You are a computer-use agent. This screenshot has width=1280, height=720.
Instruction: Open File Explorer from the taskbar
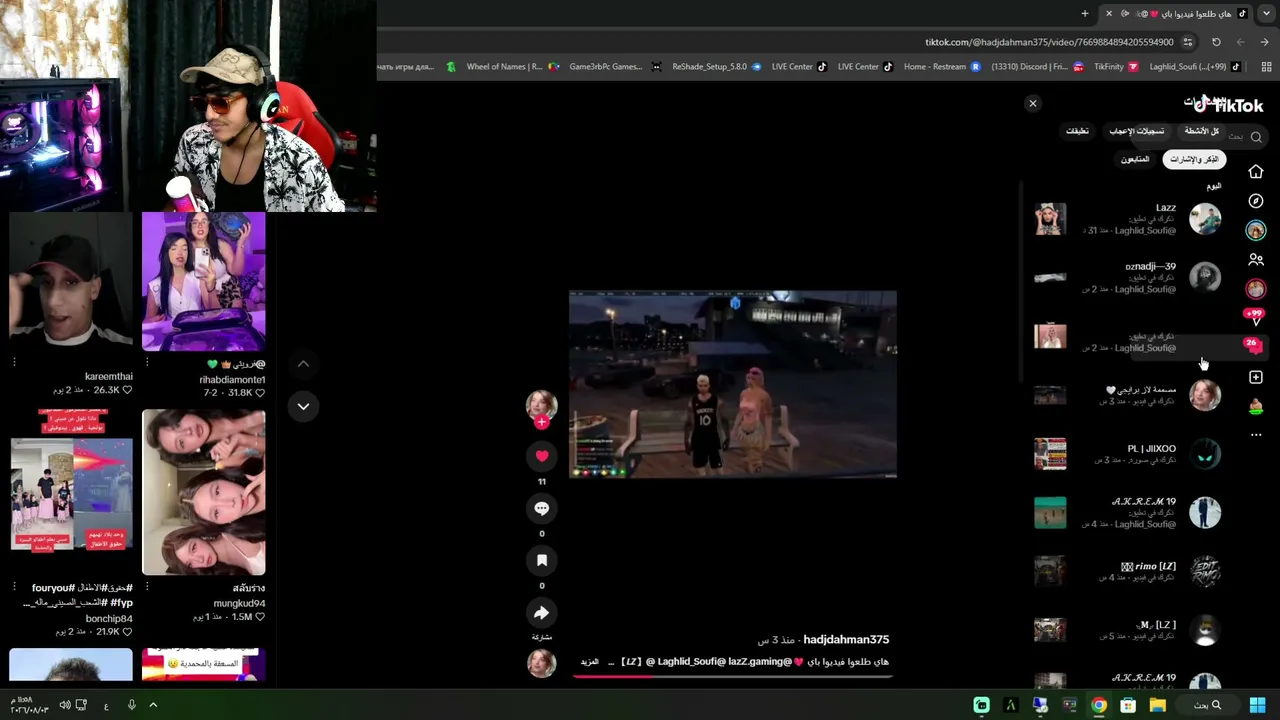point(1157,705)
